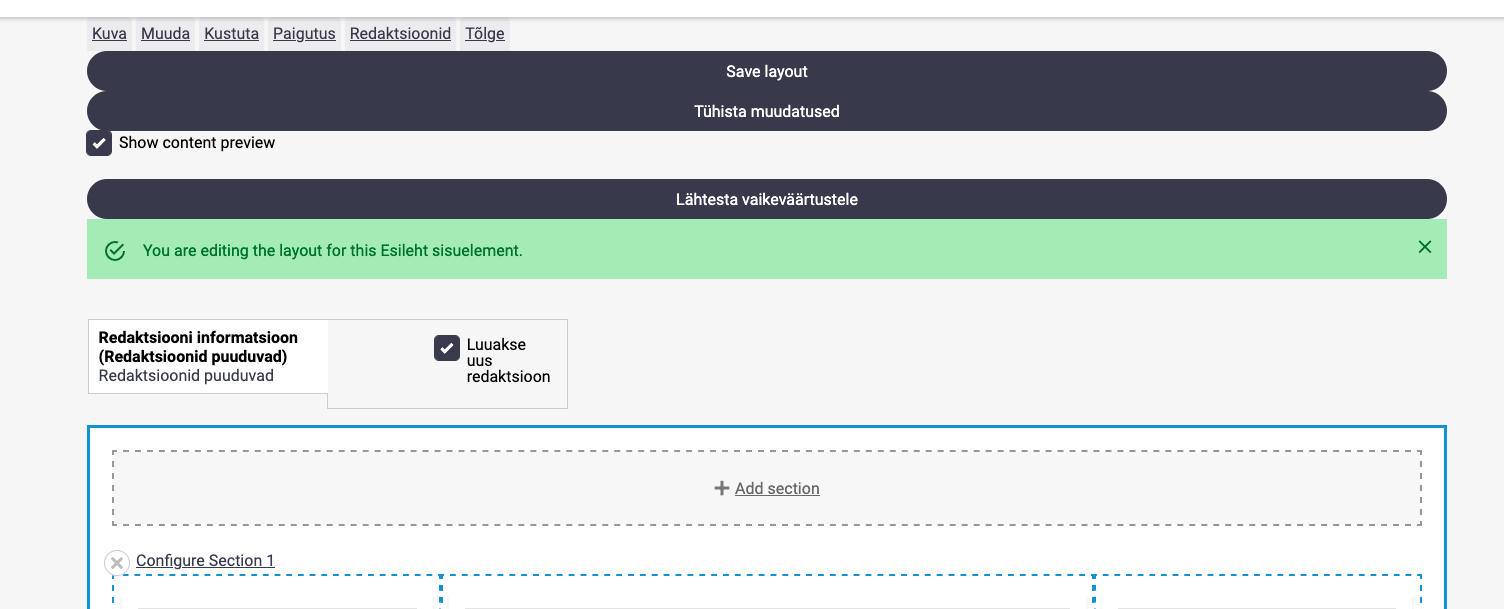
Task: Open the Configure Section 1 link
Action: coord(205,560)
